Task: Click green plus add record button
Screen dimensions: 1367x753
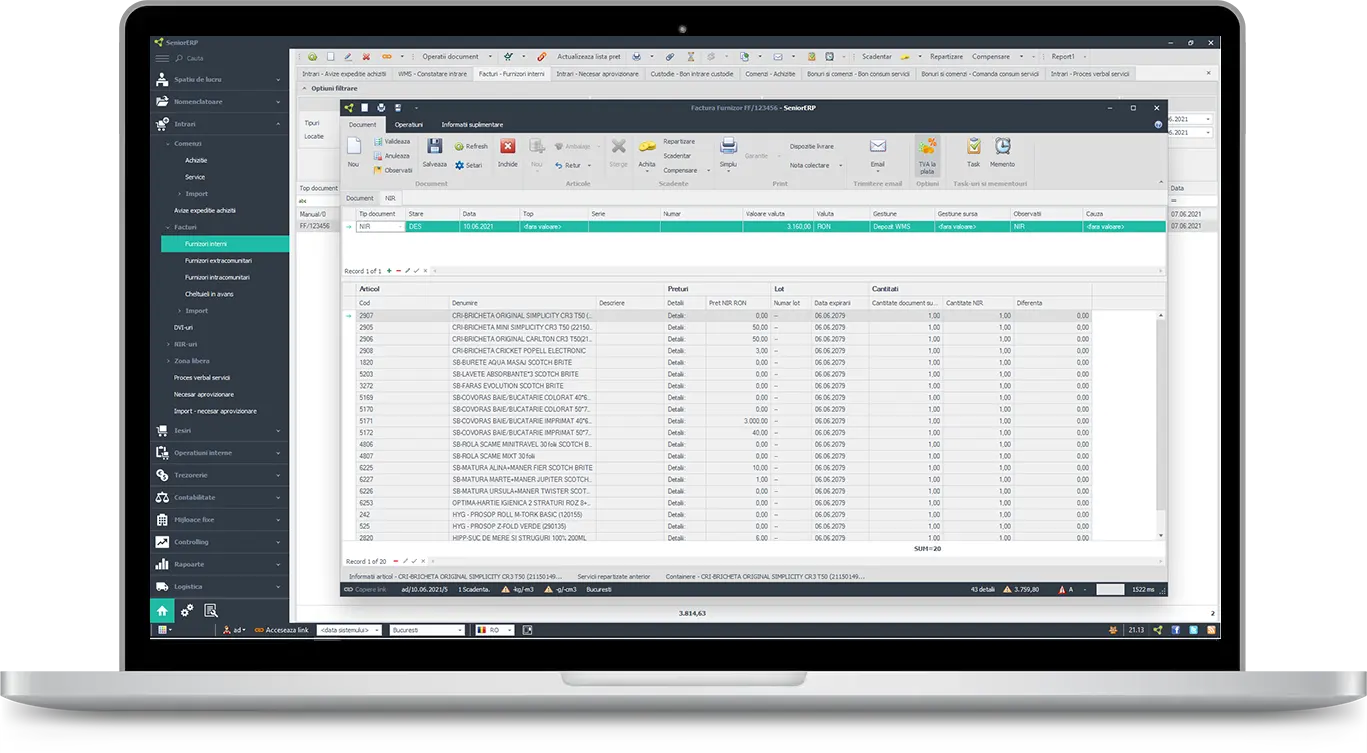Action: (x=389, y=271)
